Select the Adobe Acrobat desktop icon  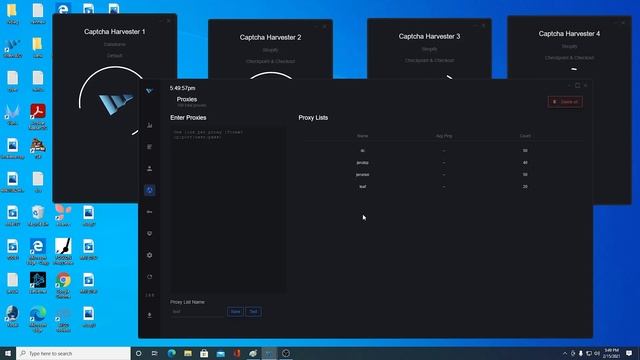pos(38,117)
